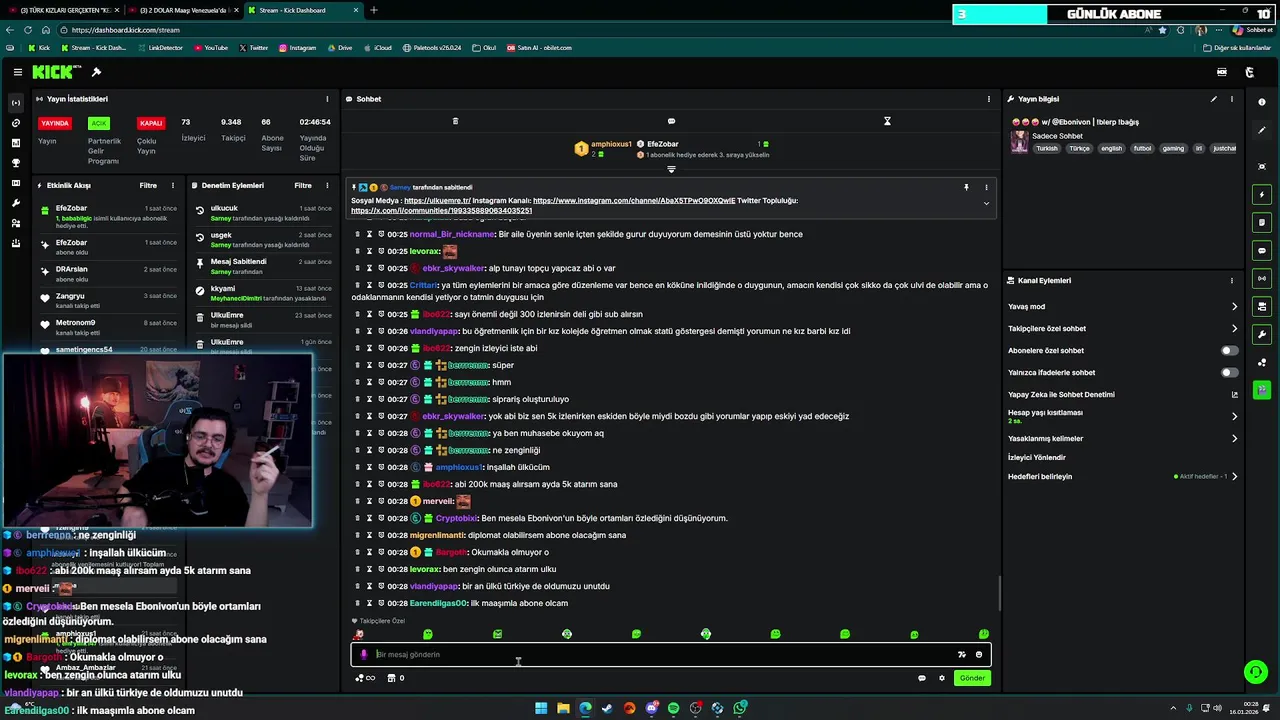Open Instagram bookmark in bookmarks bar

298,47
